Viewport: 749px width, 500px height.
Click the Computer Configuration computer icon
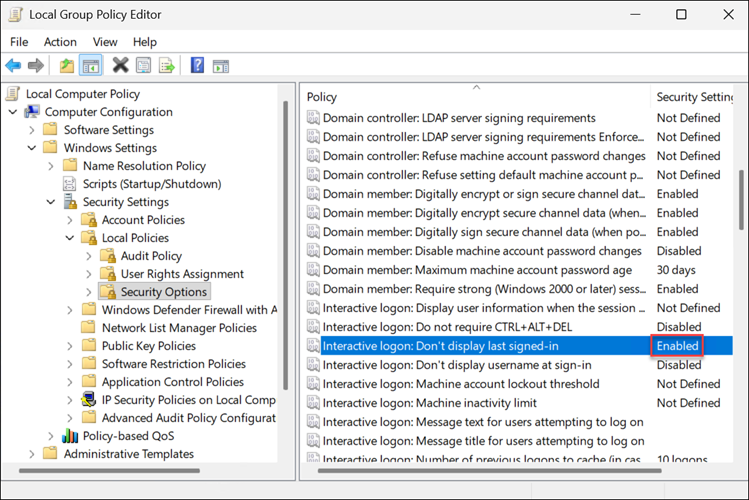point(32,112)
